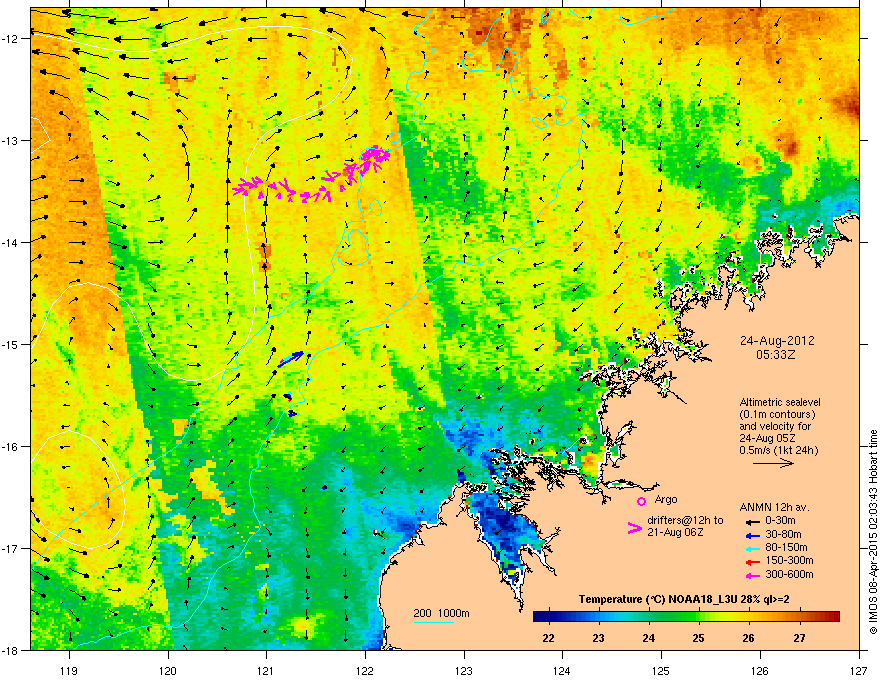Click the -13 latitude axis label

(11, 140)
